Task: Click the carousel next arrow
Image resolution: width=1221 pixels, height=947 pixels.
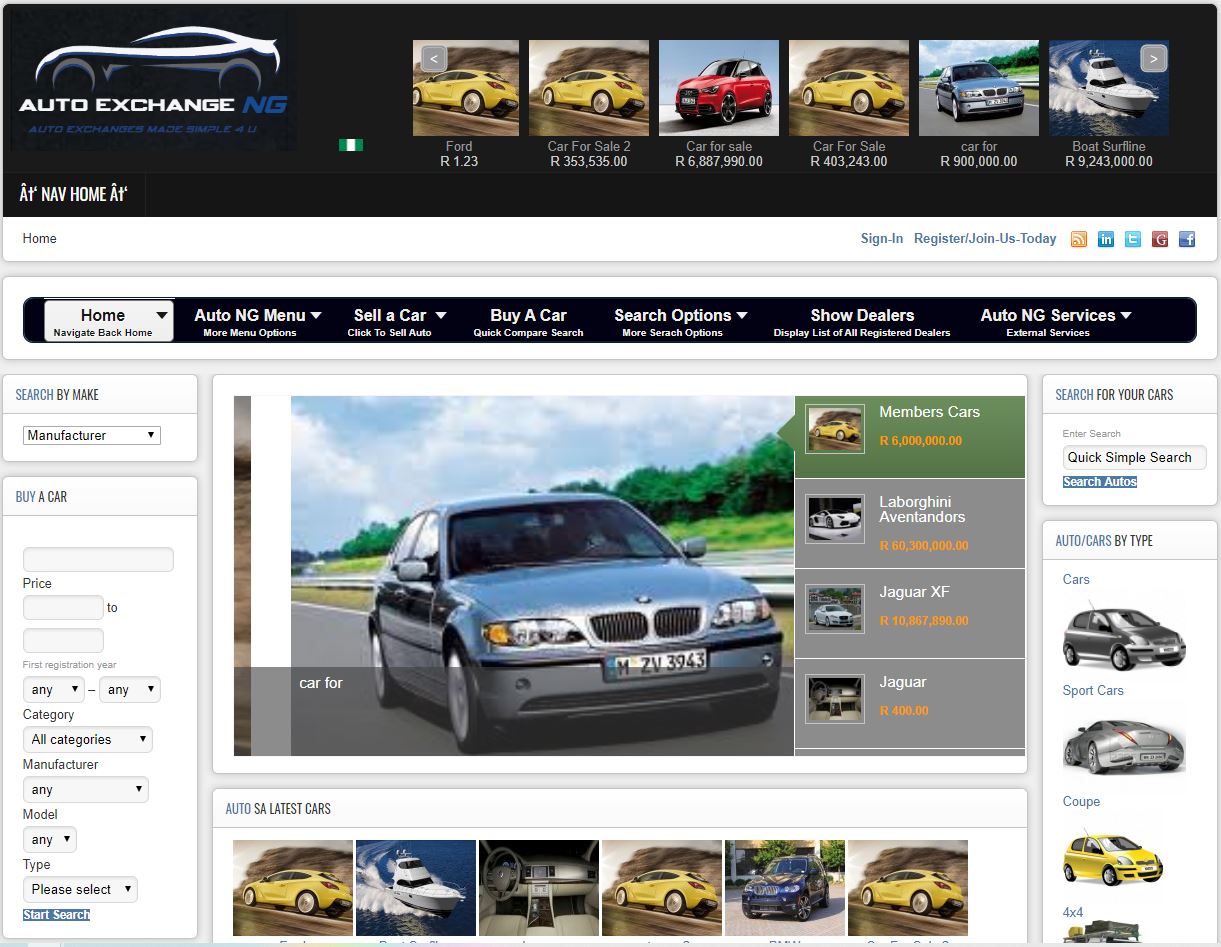Action: point(1153,59)
